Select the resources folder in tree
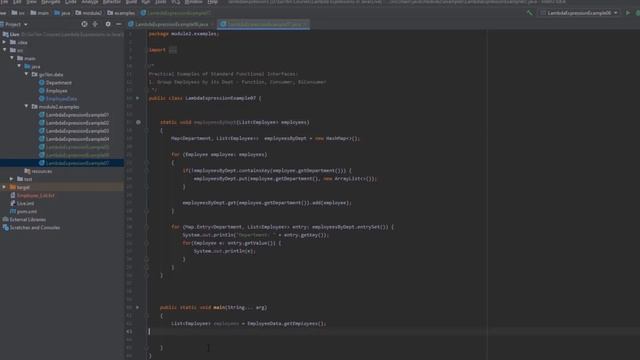Image resolution: width=640 pixels, height=360 pixels. (42, 171)
